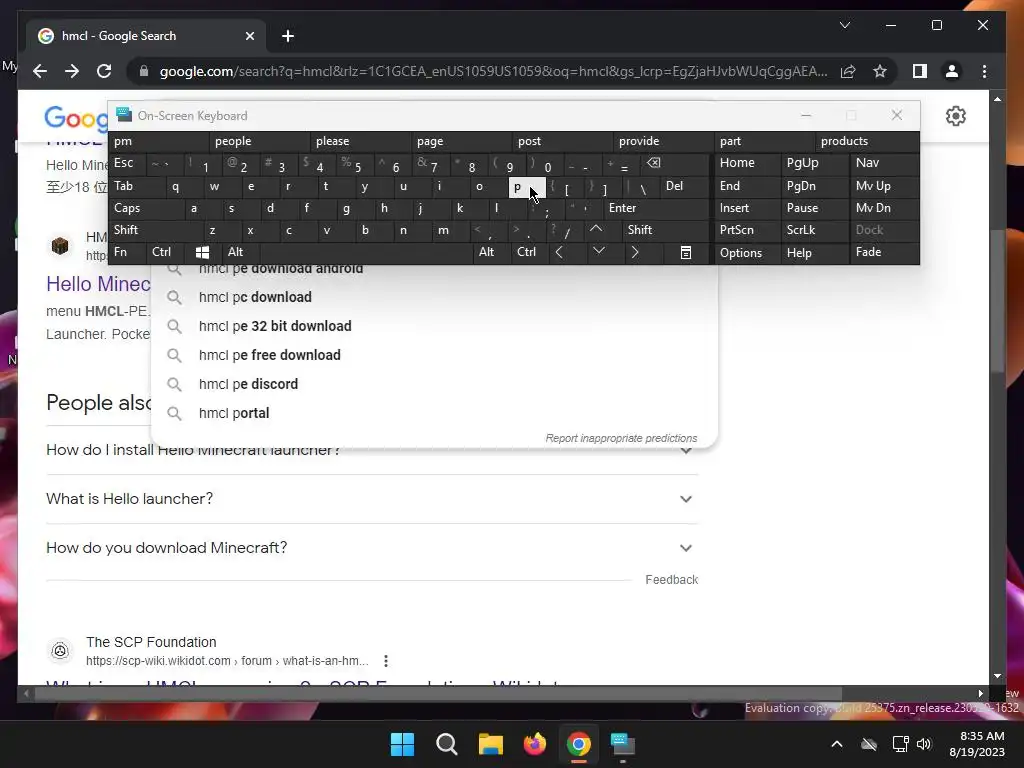Screen dimensions: 1024x768
Task: Reload the Google search page
Action: (104, 71)
